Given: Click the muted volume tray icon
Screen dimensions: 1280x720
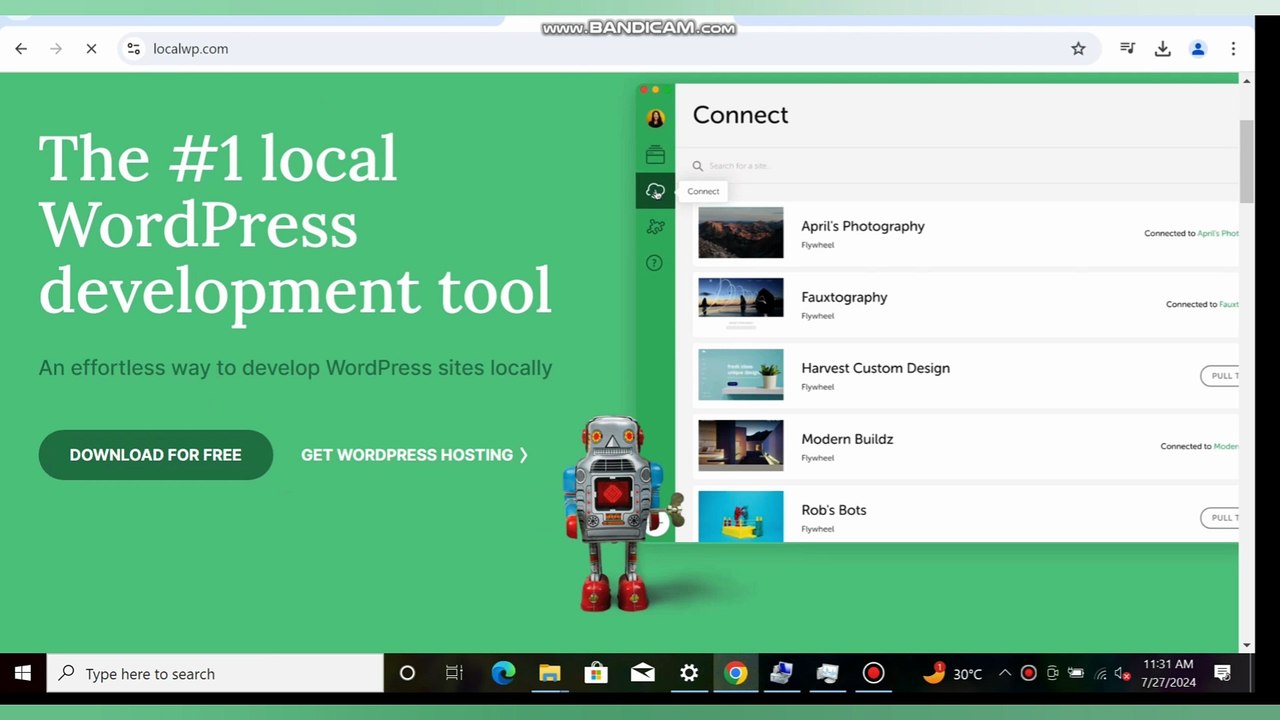Looking at the screenshot, I should 1122,674.
